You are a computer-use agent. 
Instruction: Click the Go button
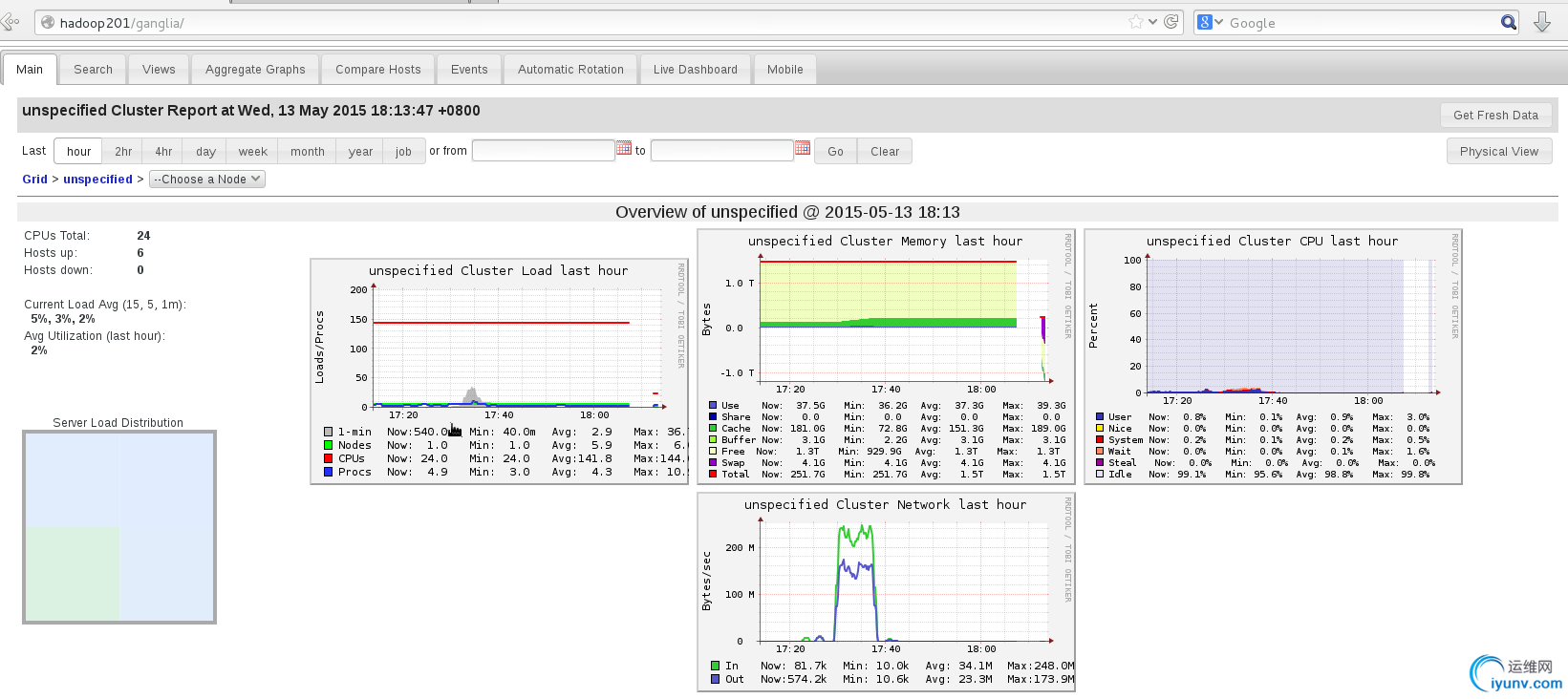(x=835, y=151)
